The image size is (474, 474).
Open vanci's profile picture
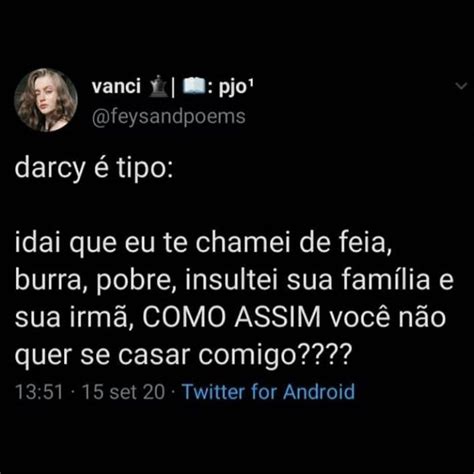46,100
